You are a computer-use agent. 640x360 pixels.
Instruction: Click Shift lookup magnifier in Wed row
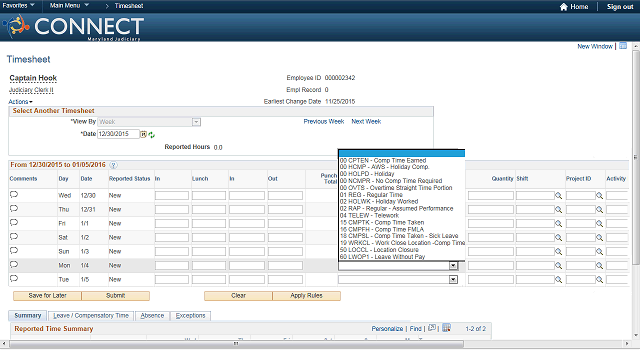pos(558,196)
